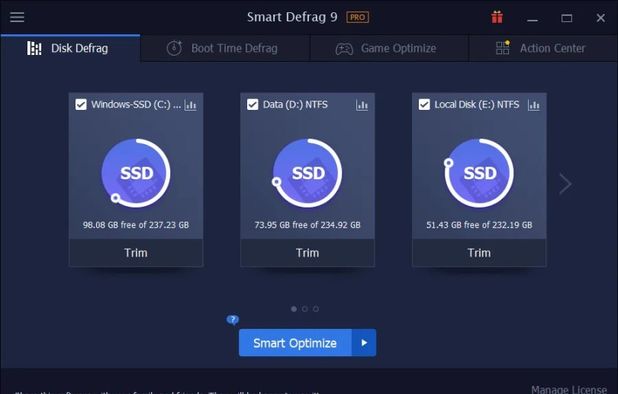Screen dimensions: 618x394
Task: Open the Action Center tab
Action: point(543,48)
